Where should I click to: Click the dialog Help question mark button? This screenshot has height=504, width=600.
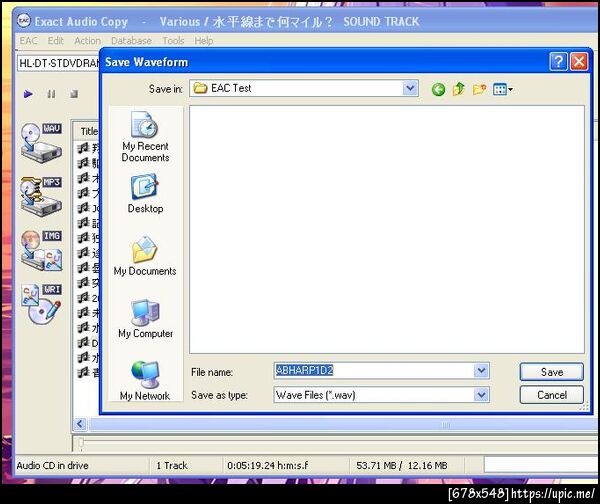[558, 61]
